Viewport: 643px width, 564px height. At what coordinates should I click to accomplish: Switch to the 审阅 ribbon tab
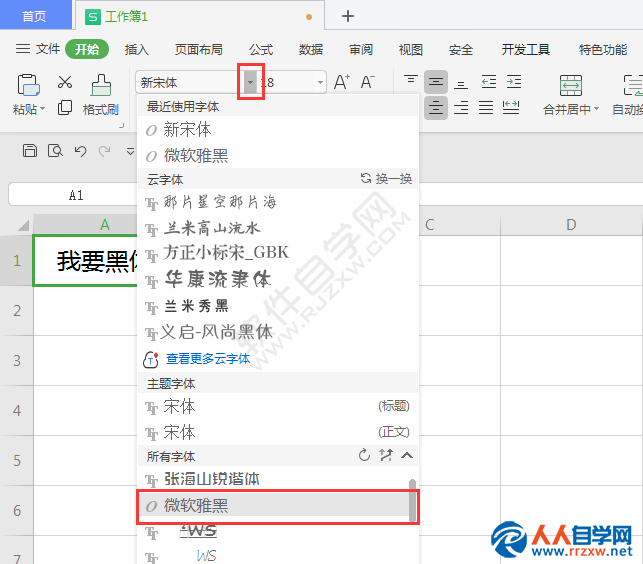(x=361, y=50)
